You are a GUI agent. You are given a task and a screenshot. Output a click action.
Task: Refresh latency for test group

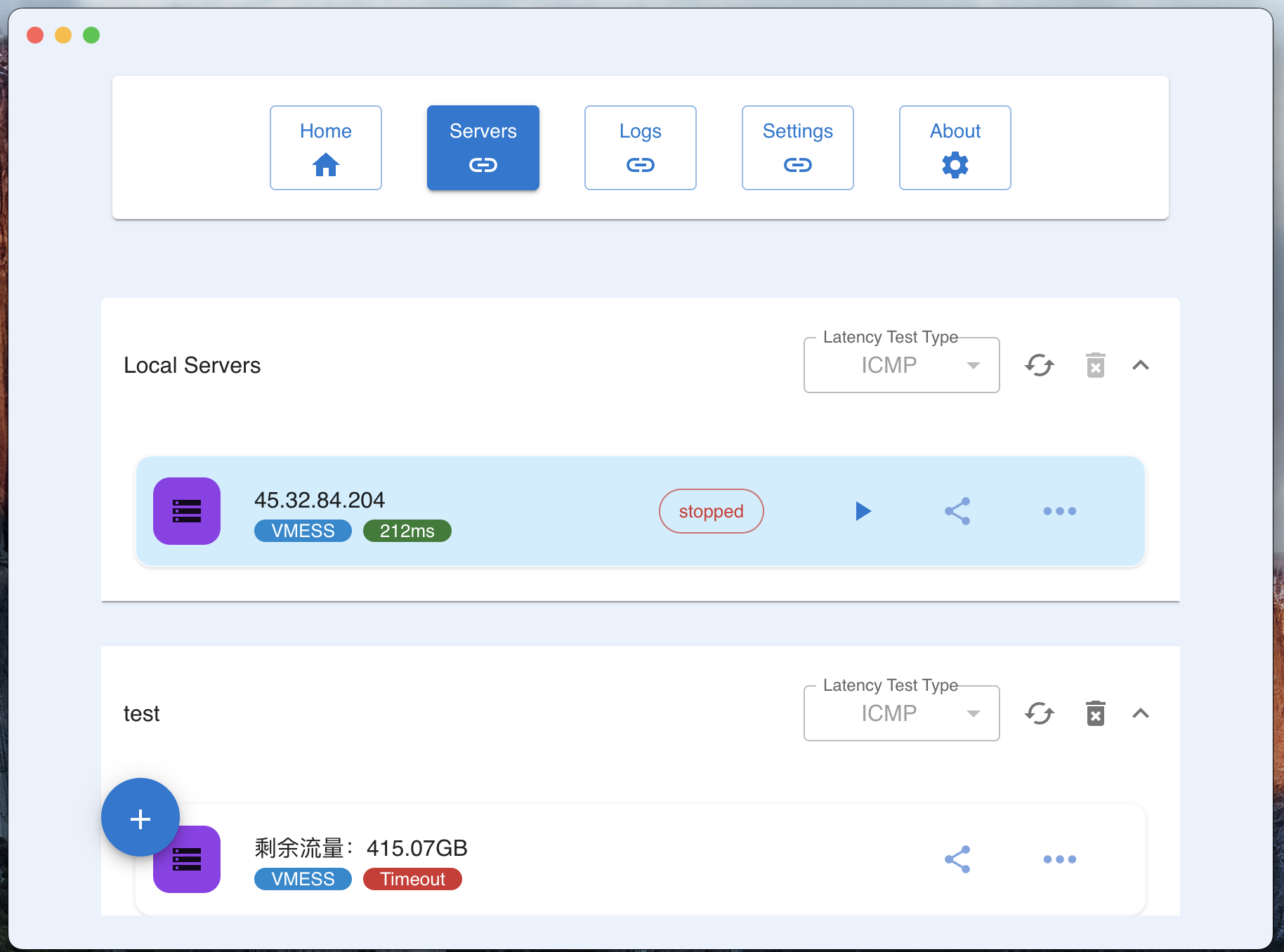1040,713
